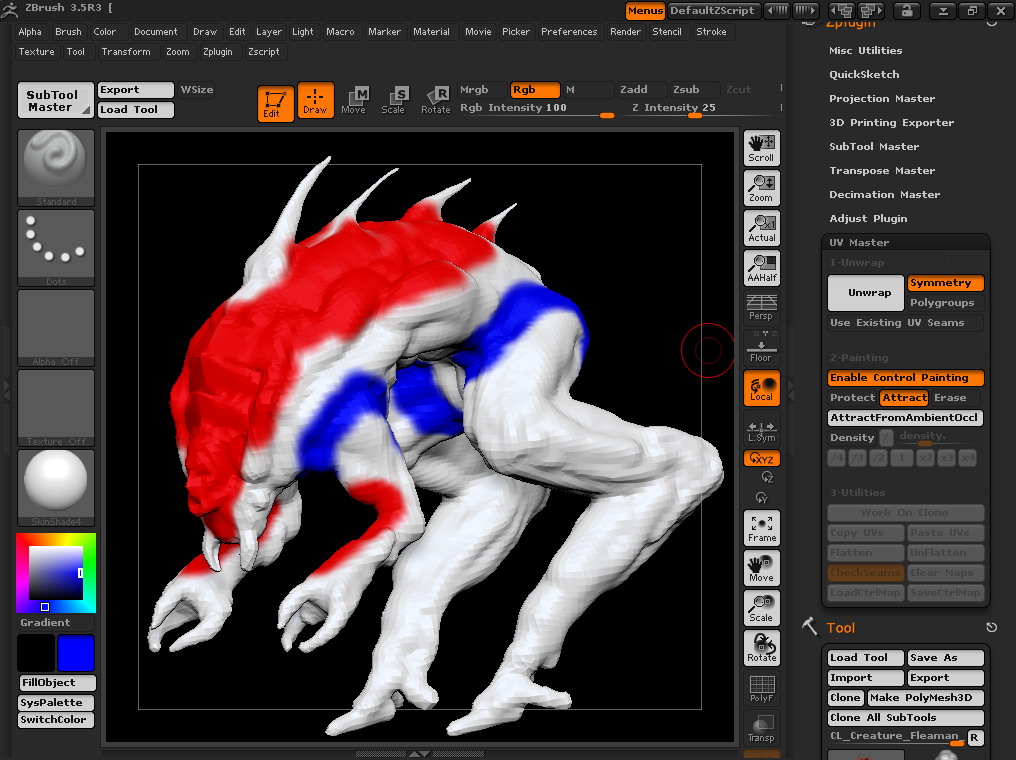Click the FillObject button

[x=57, y=683]
